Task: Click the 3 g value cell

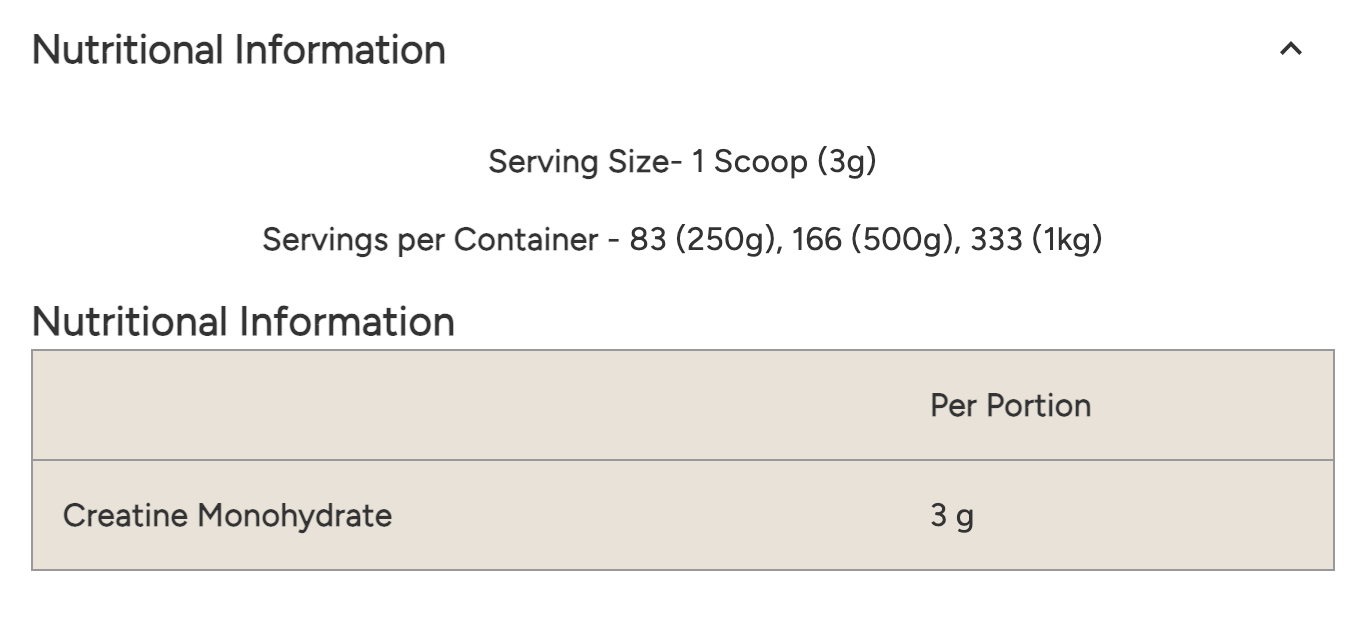Action: pyautogui.click(x=951, y=516)
